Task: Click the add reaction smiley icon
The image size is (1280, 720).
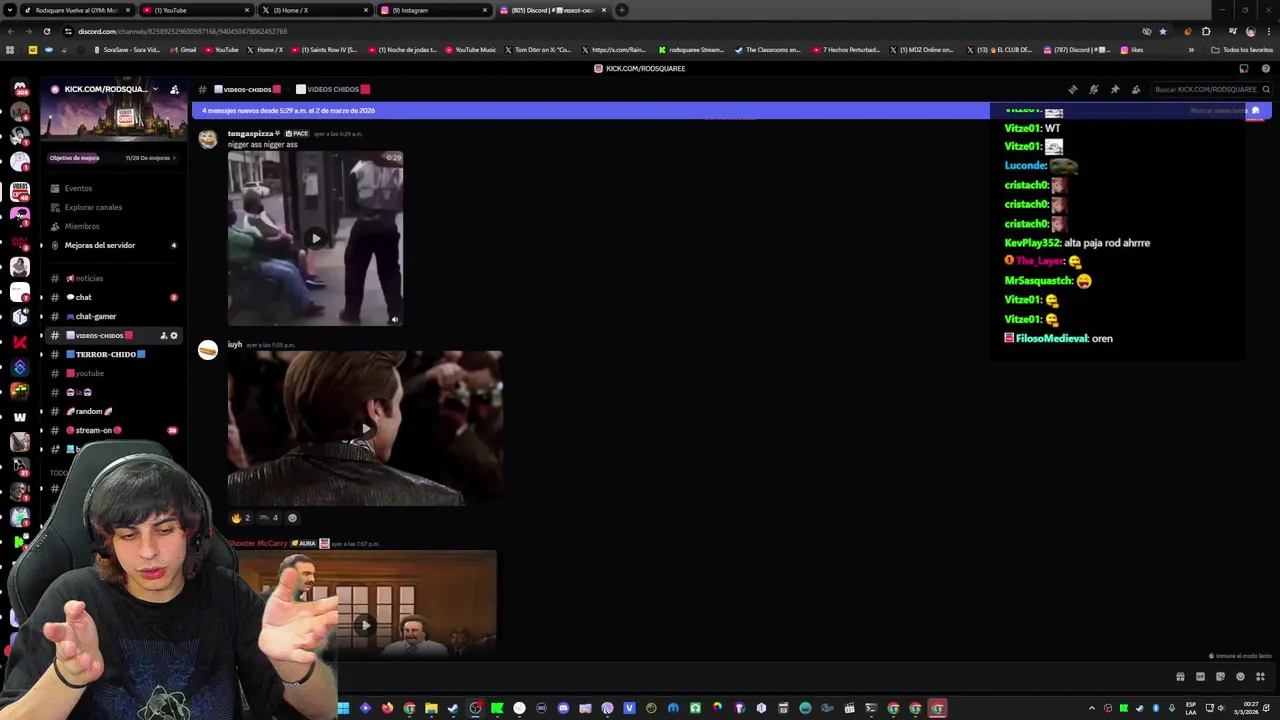Action: 292,518
